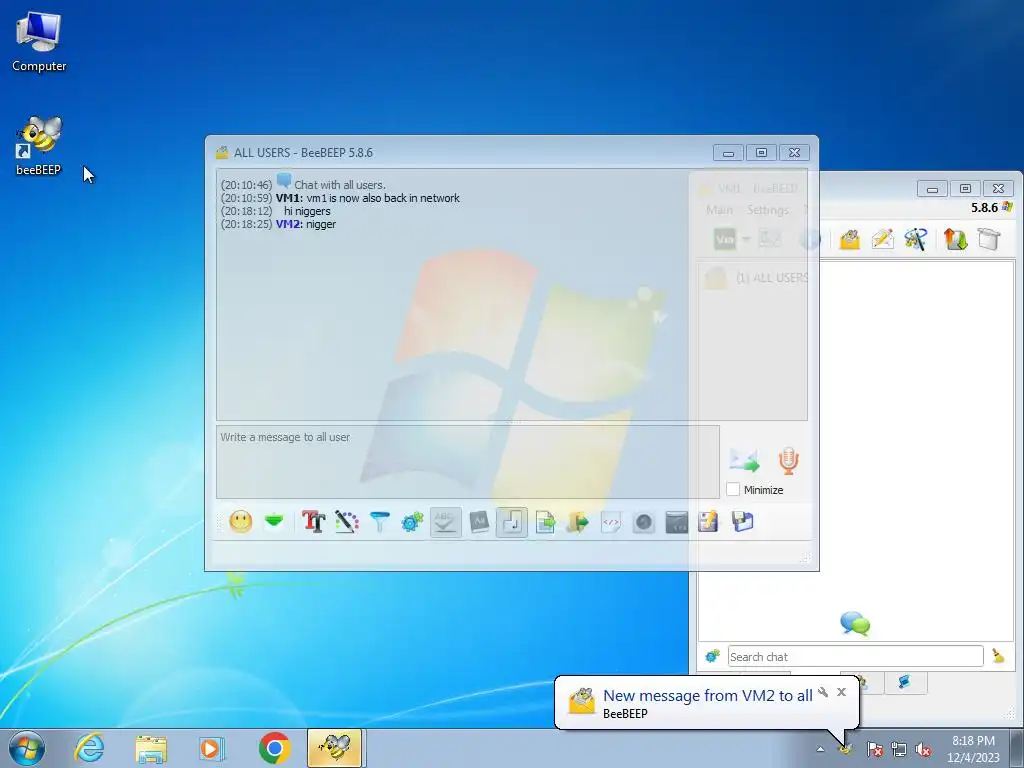Toggle the dictionary word completer button
The height and width of the screenshot is (768, 1024).
point(479,522)
